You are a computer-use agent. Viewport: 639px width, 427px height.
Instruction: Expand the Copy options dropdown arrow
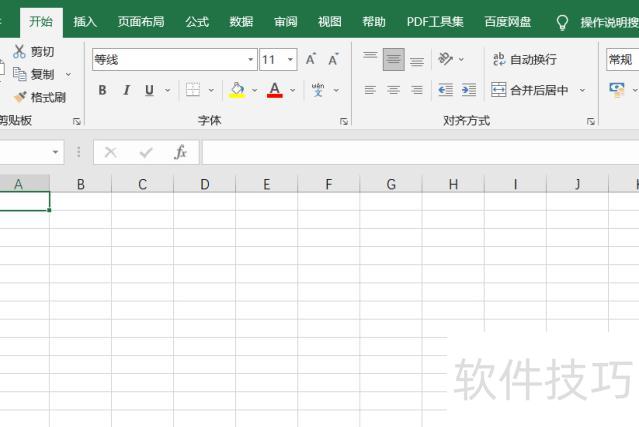pos(68,75)
